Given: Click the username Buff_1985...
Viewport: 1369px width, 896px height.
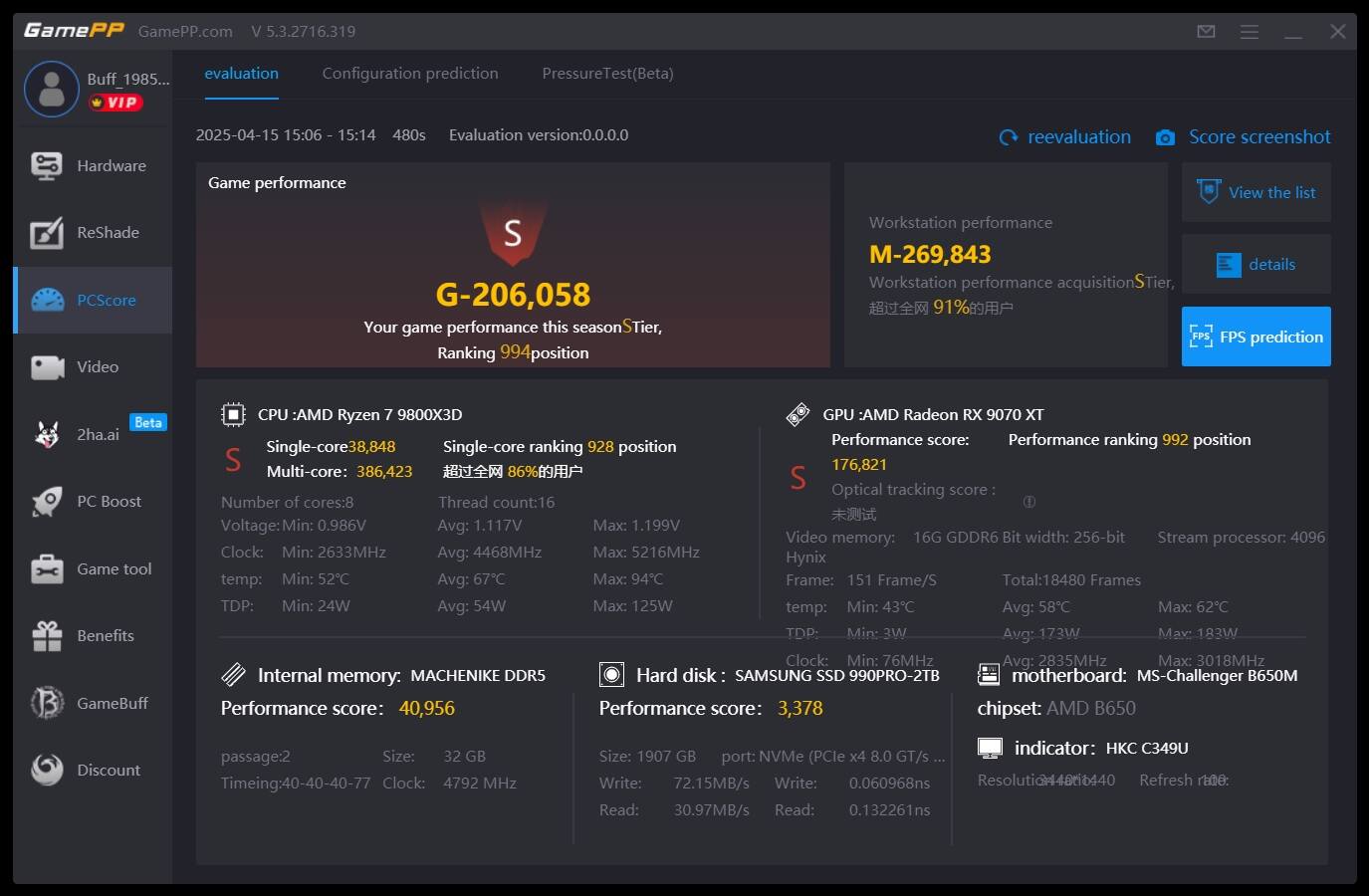Looking at the screenshot, I should [128, 80].
